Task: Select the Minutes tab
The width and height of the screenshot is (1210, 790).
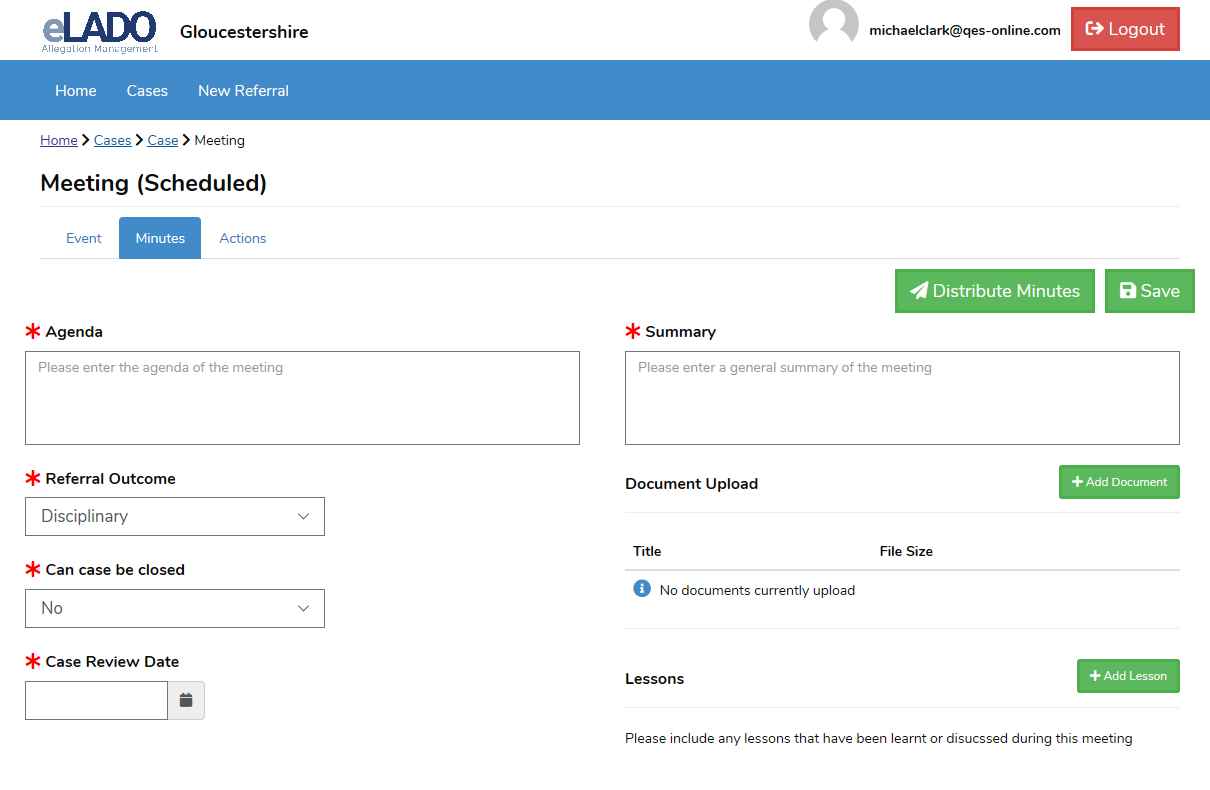Action: pos(160,238)
